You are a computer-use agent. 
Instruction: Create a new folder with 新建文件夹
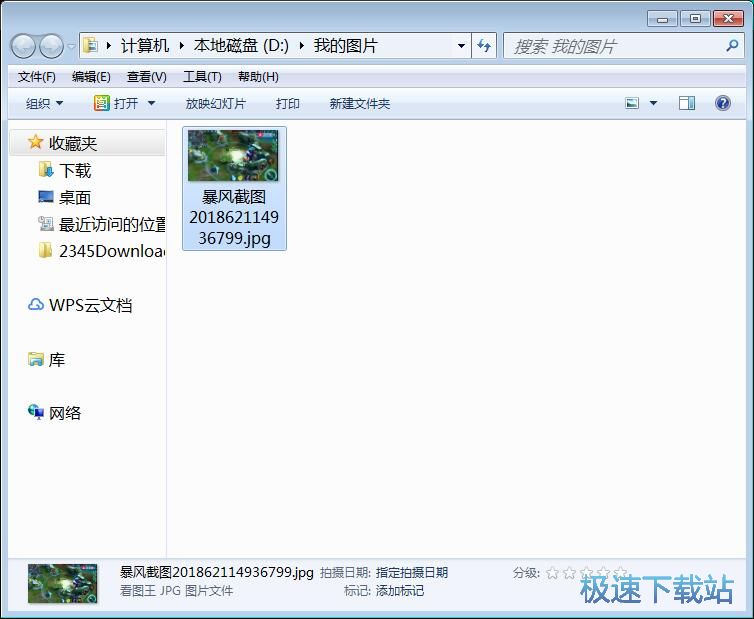[x=359, y=103]
